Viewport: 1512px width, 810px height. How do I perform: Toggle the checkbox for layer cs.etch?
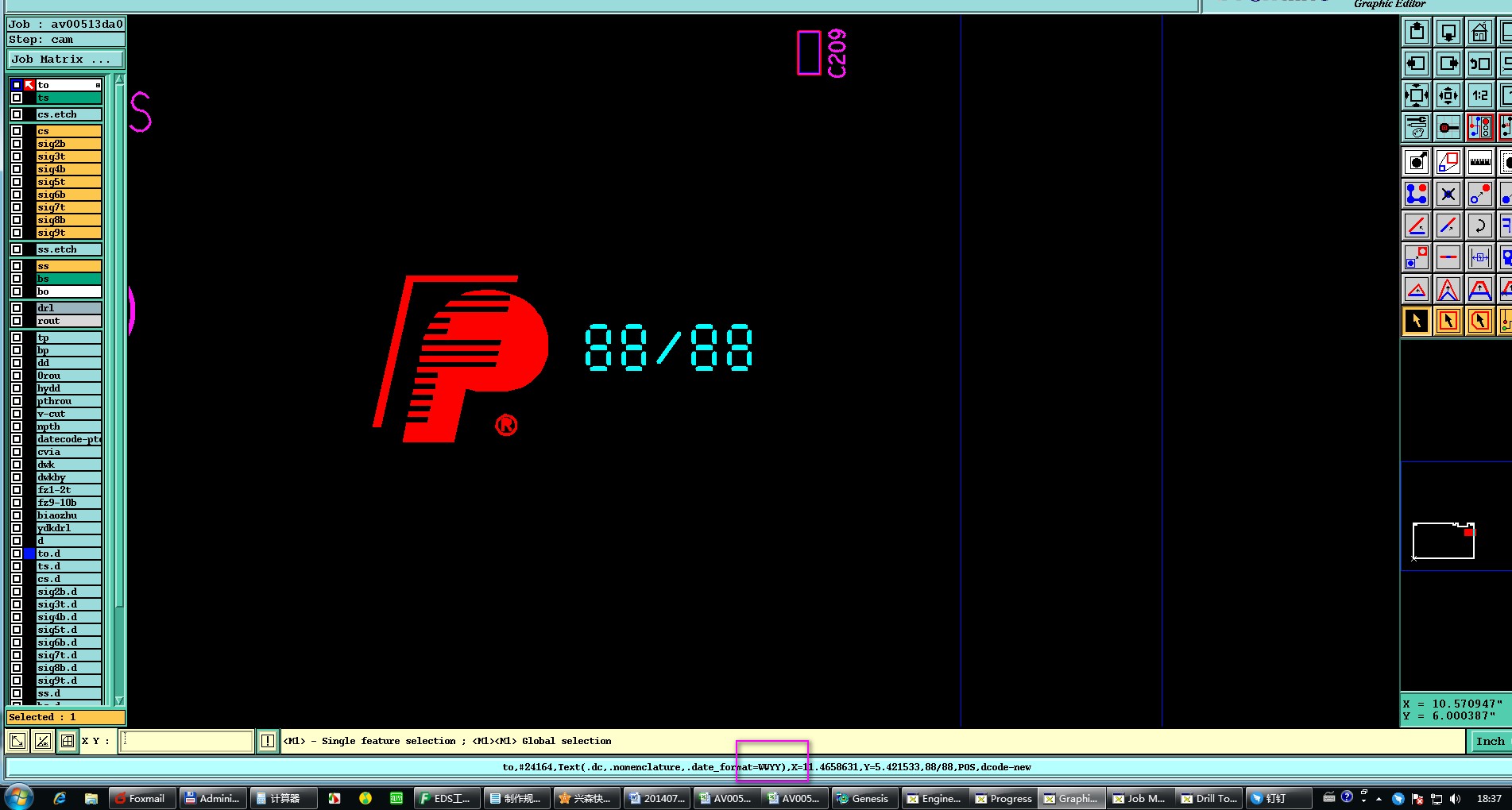pyautogui.click(x=17, y=114)
